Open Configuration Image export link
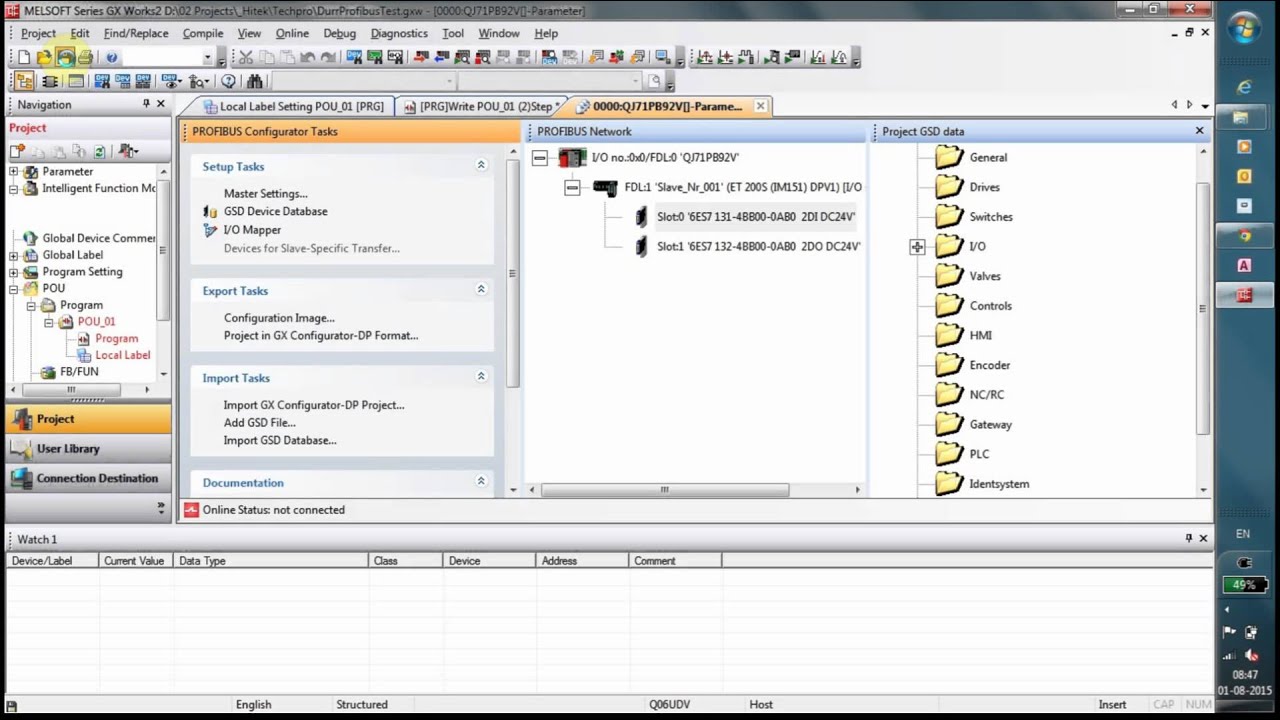 (279, 318)
